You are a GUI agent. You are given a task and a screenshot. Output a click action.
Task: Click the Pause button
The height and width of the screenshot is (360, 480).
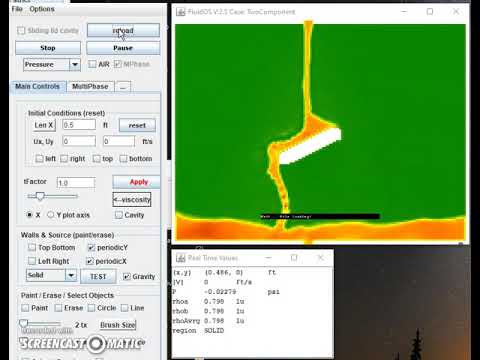(123, 48)
